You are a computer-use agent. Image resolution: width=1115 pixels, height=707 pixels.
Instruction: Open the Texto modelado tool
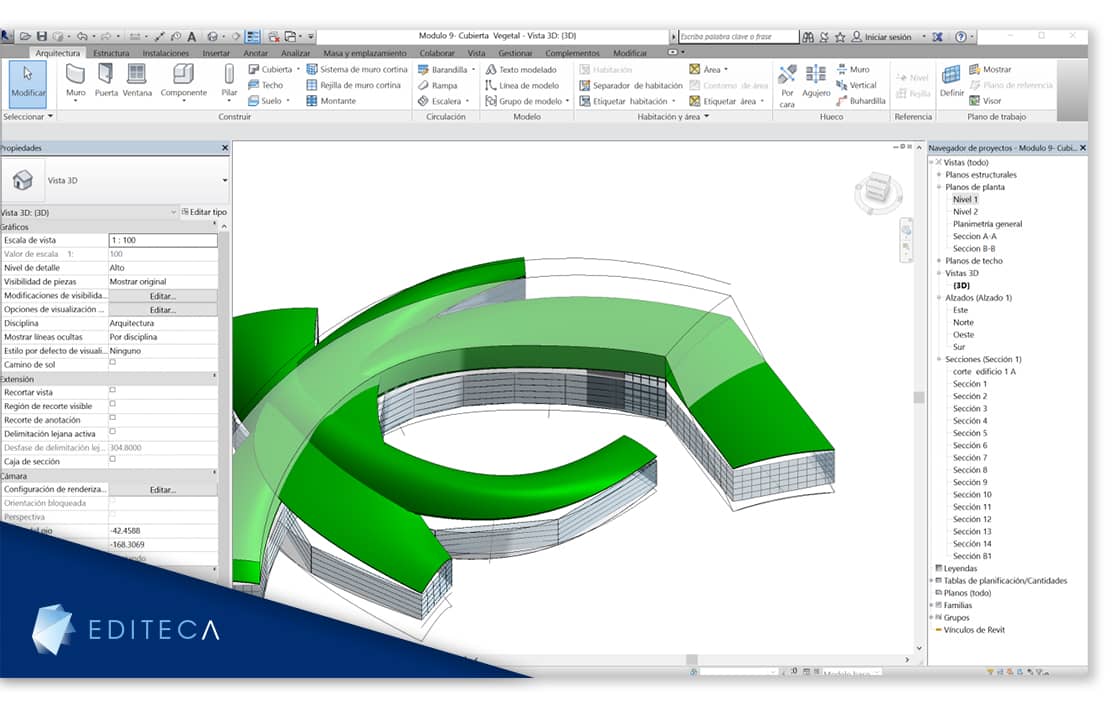point(521,70)
